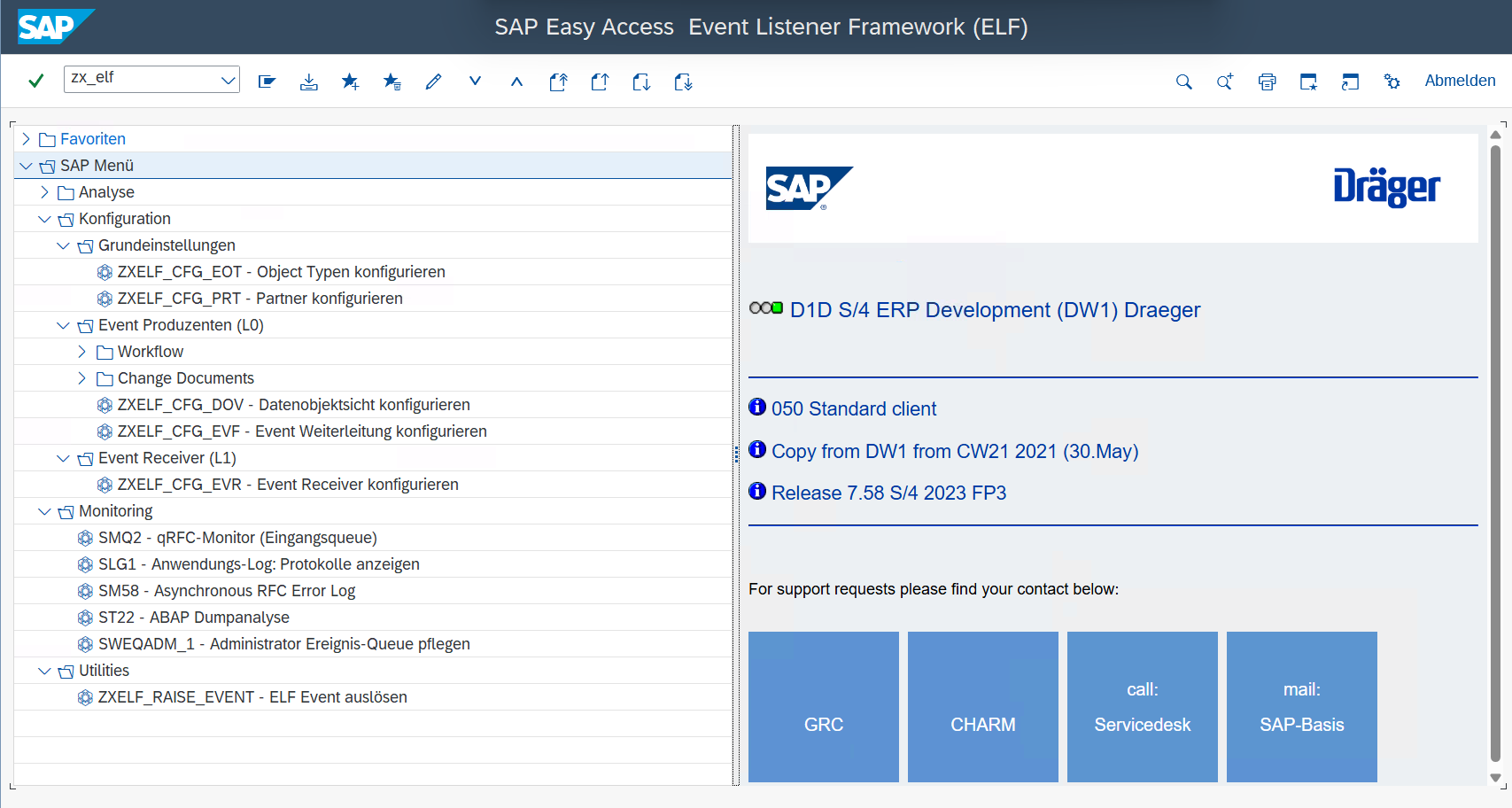Expand the Favoriten folder
The image size is (1512, 808).
click(26, 139)
